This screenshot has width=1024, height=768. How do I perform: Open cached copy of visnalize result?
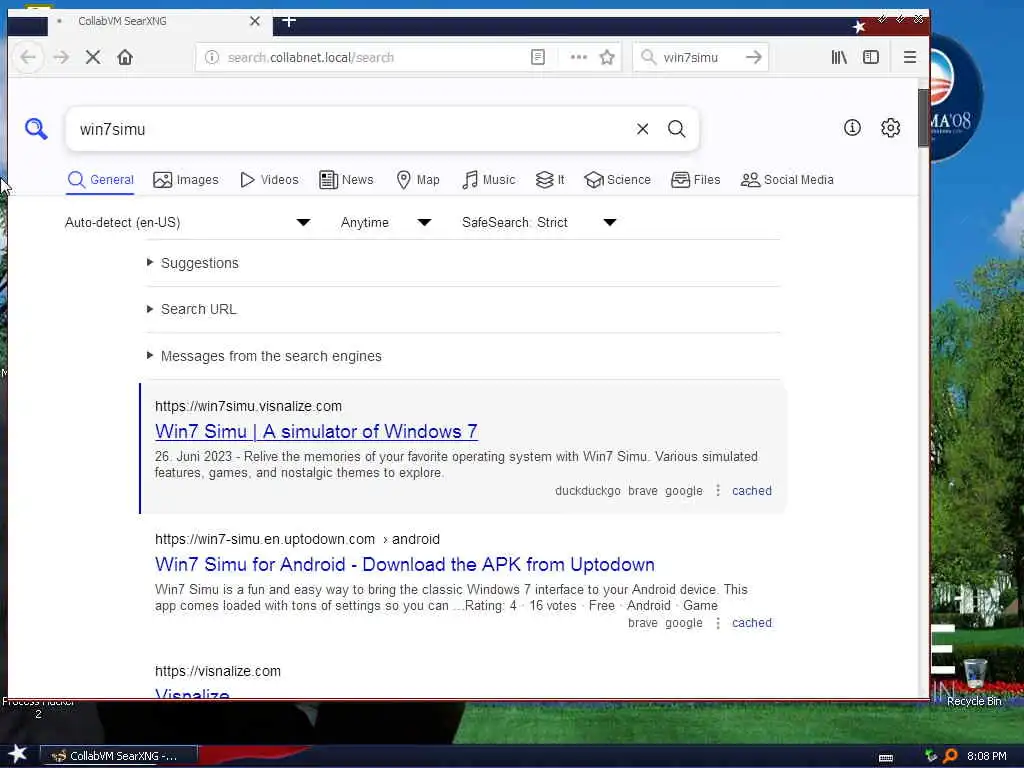click(x=752, y=490)
